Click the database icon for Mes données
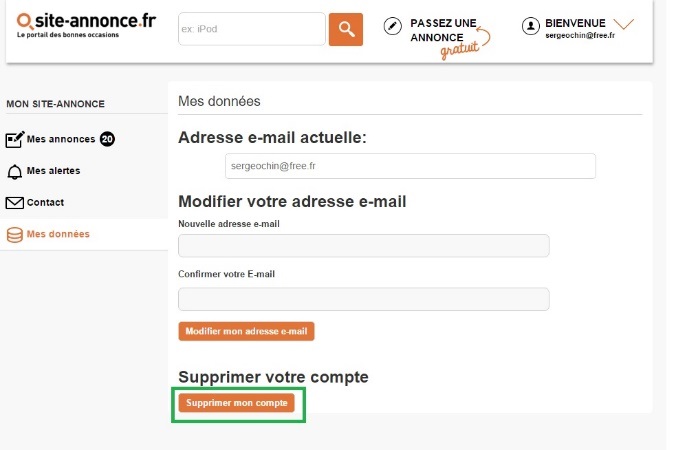 (x=15, y=235)
